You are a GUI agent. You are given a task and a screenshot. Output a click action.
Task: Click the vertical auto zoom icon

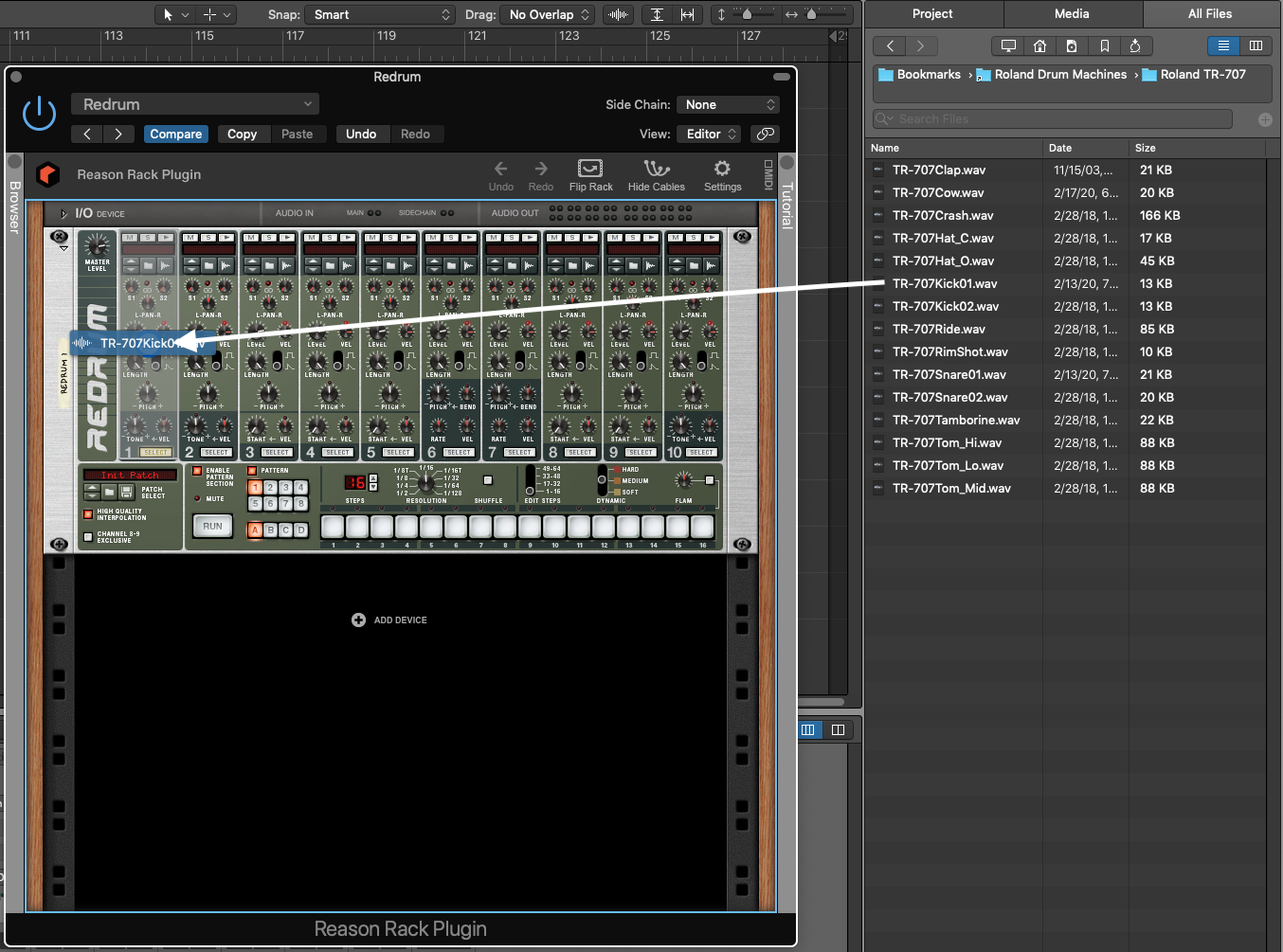657,14
